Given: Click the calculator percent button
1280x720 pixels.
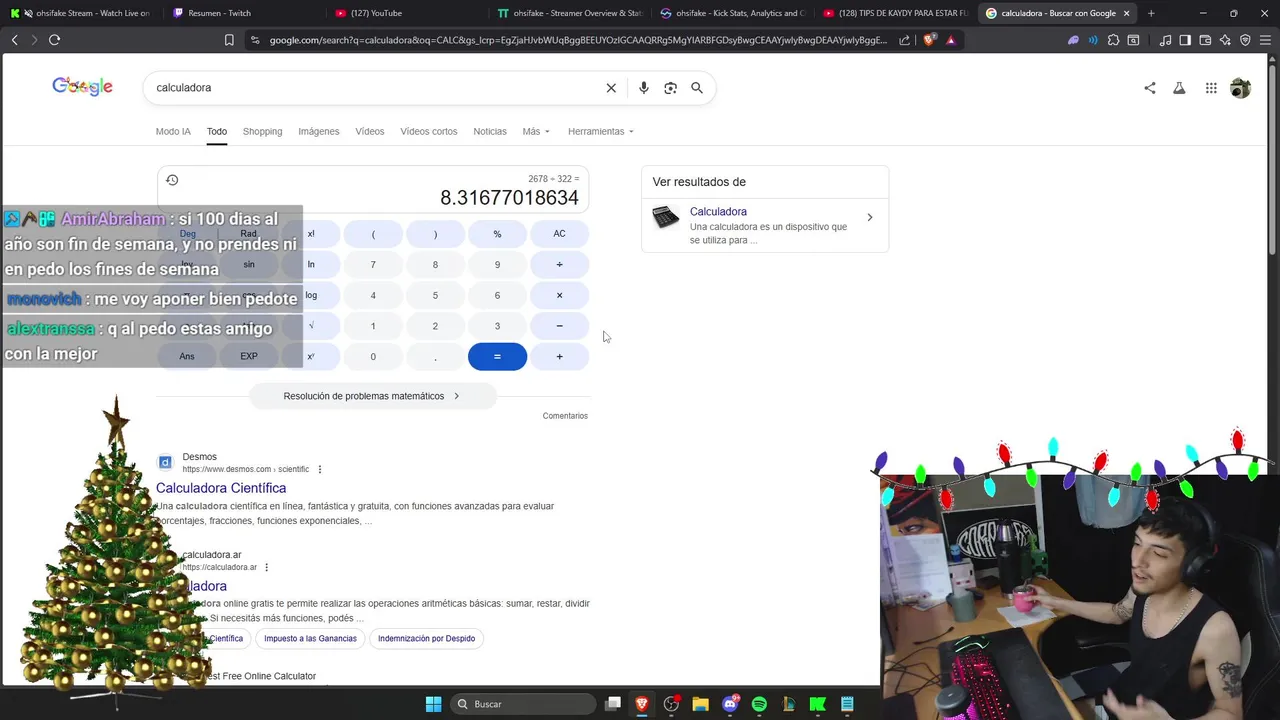Looking at the screenshot, I should [x=497, y=234].
